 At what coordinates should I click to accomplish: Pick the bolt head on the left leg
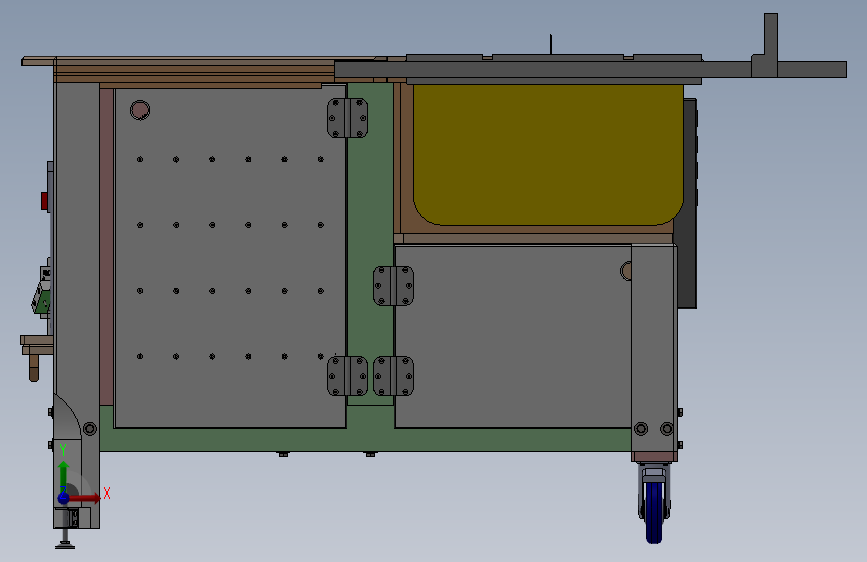(x=90, y=429)
